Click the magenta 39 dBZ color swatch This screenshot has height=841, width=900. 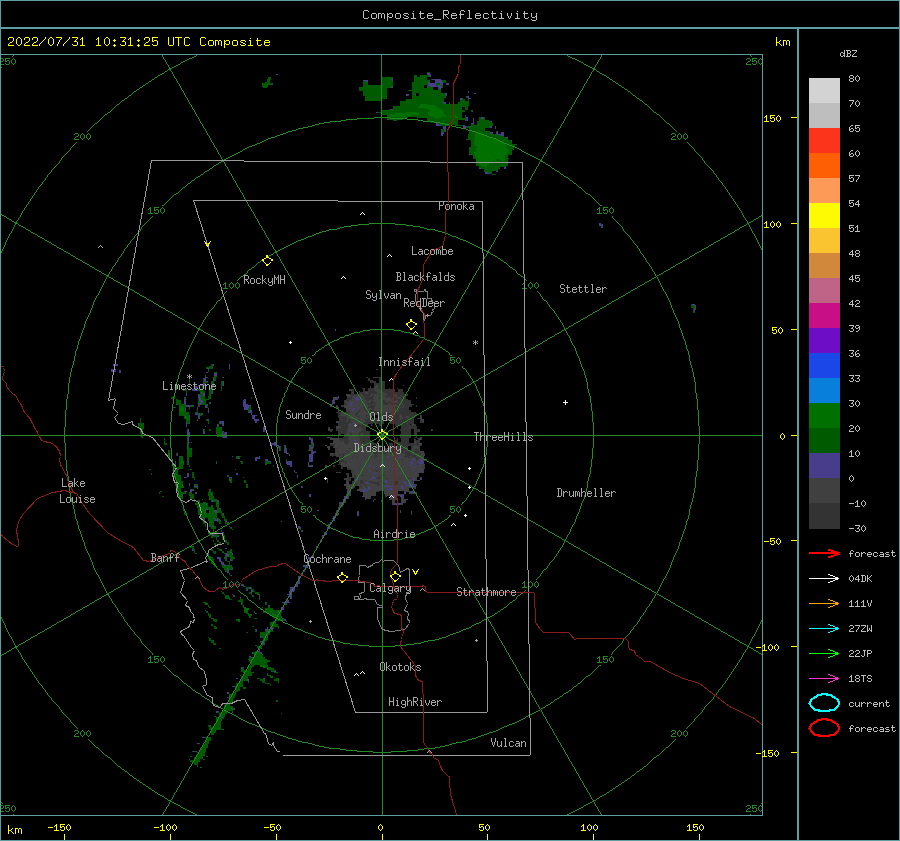click(824, 316)
